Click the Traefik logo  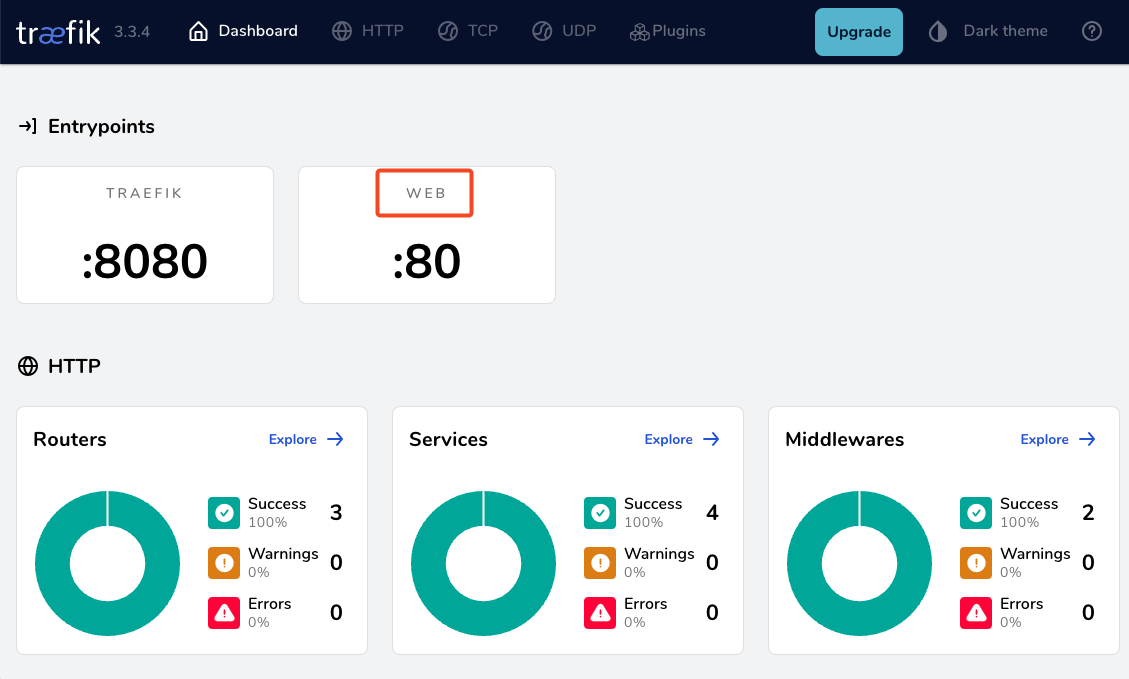click(x=58, y=31)
